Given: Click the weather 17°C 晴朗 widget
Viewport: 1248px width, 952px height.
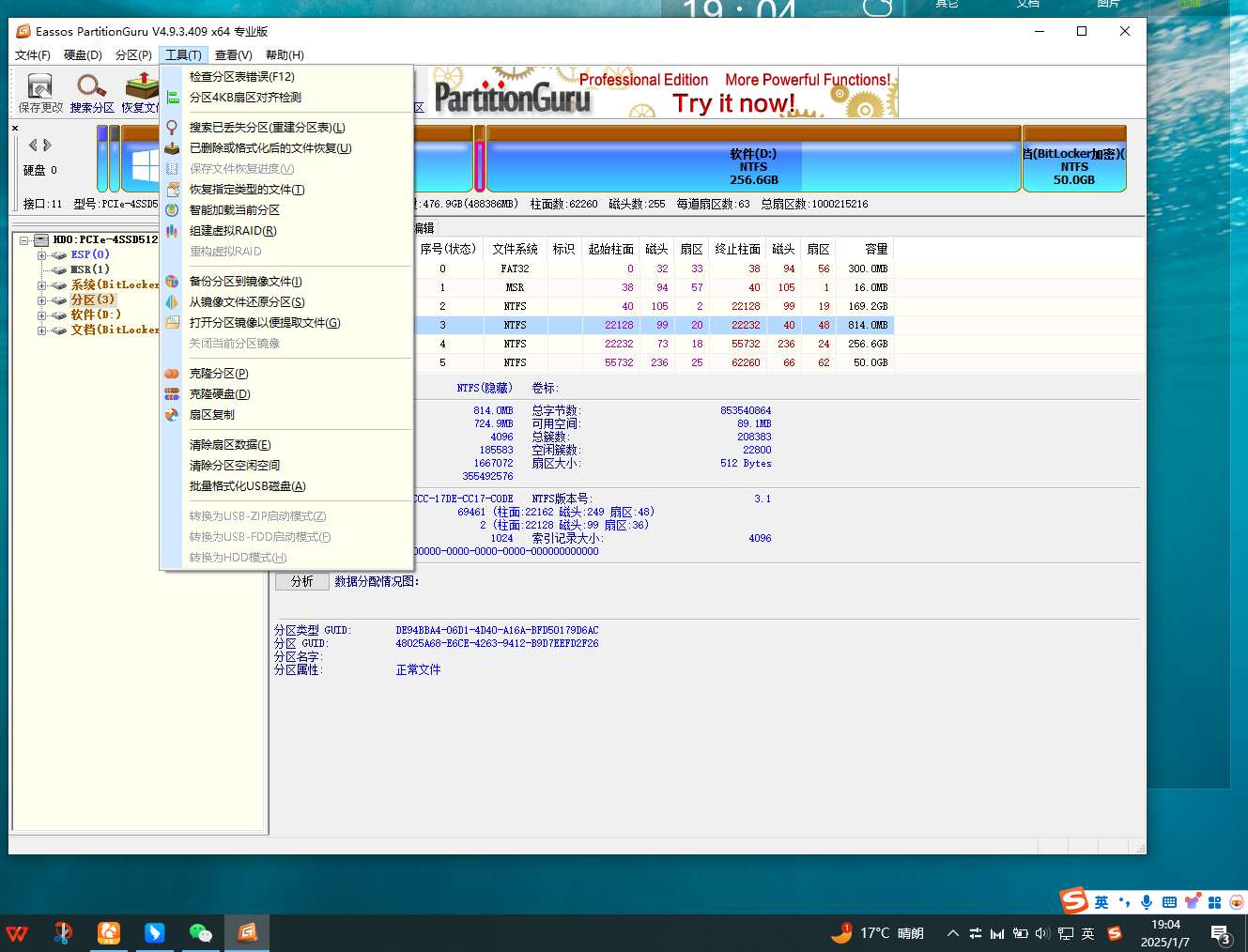Looking at the screenshot, I should pos(878,933).
